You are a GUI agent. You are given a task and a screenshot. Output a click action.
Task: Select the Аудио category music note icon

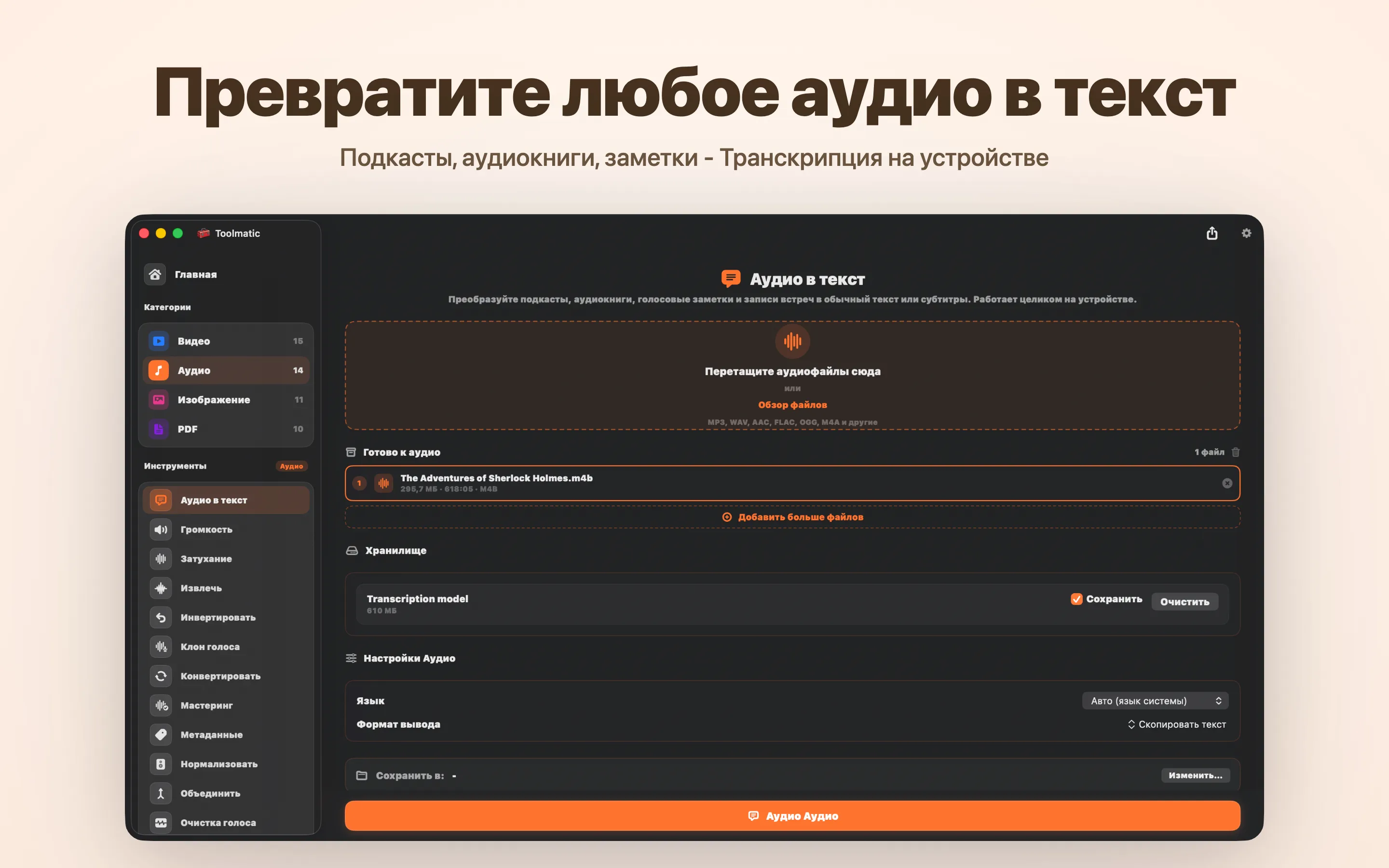(159, 370)
